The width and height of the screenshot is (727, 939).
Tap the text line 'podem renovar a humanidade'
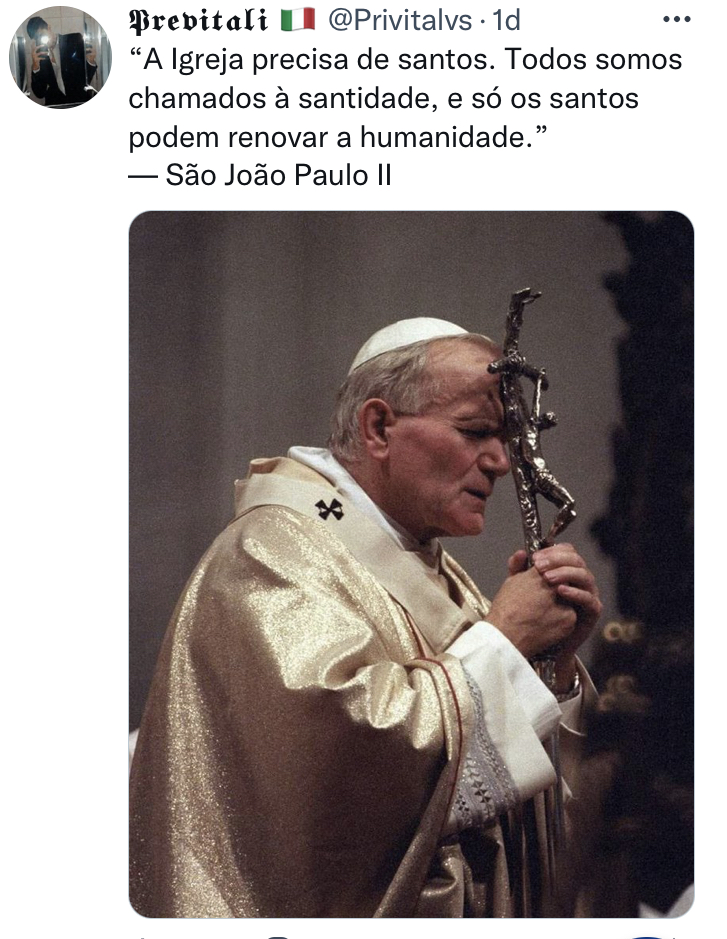click(x=338, y=137)
